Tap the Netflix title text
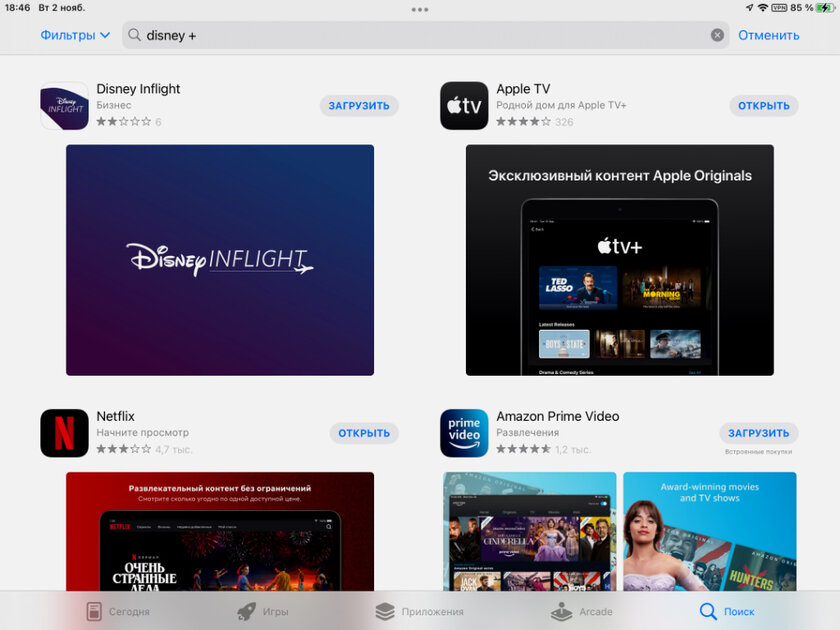The image size is (840, 630). point(115,416)
